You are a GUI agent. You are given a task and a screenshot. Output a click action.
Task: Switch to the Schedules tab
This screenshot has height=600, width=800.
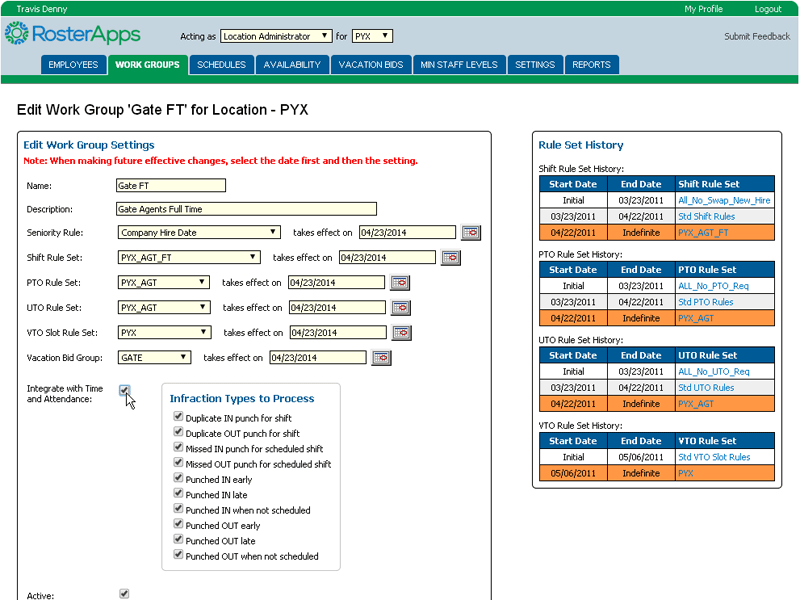[221, 65]
